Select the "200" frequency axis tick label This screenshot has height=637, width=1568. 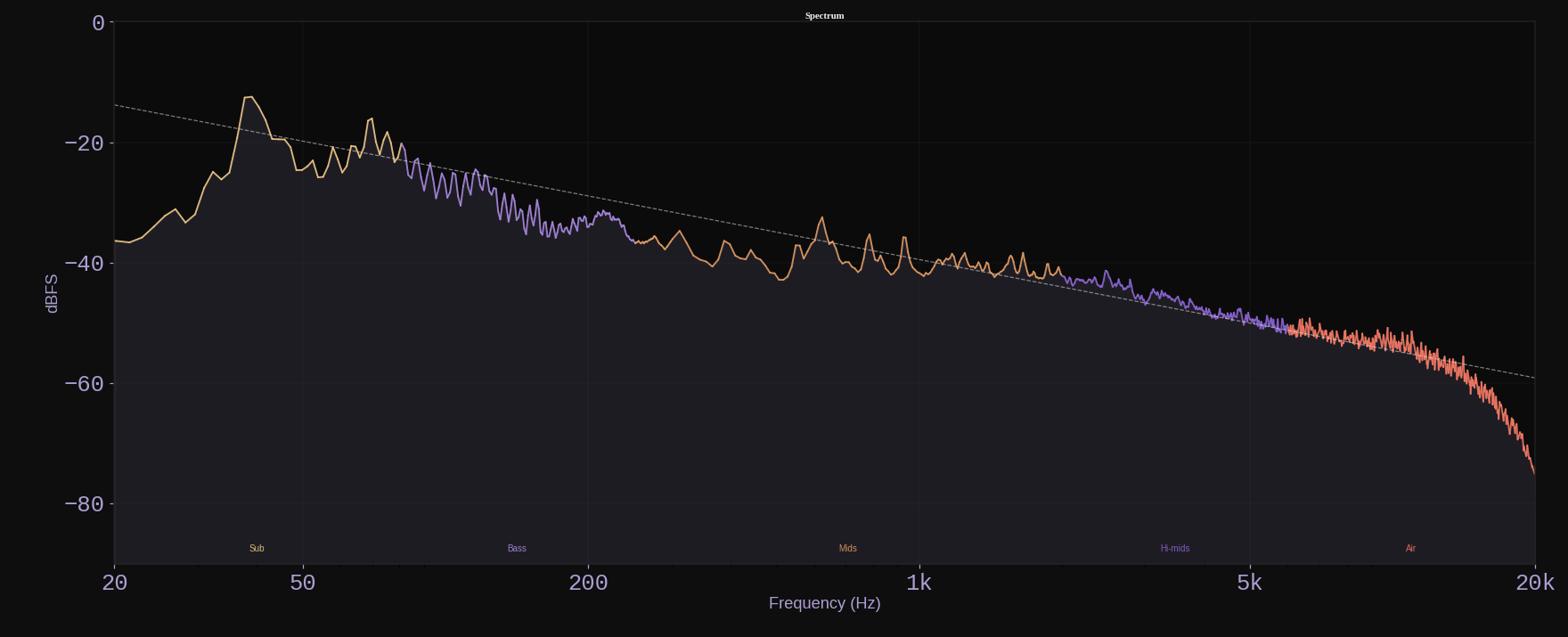coord(588,583)
